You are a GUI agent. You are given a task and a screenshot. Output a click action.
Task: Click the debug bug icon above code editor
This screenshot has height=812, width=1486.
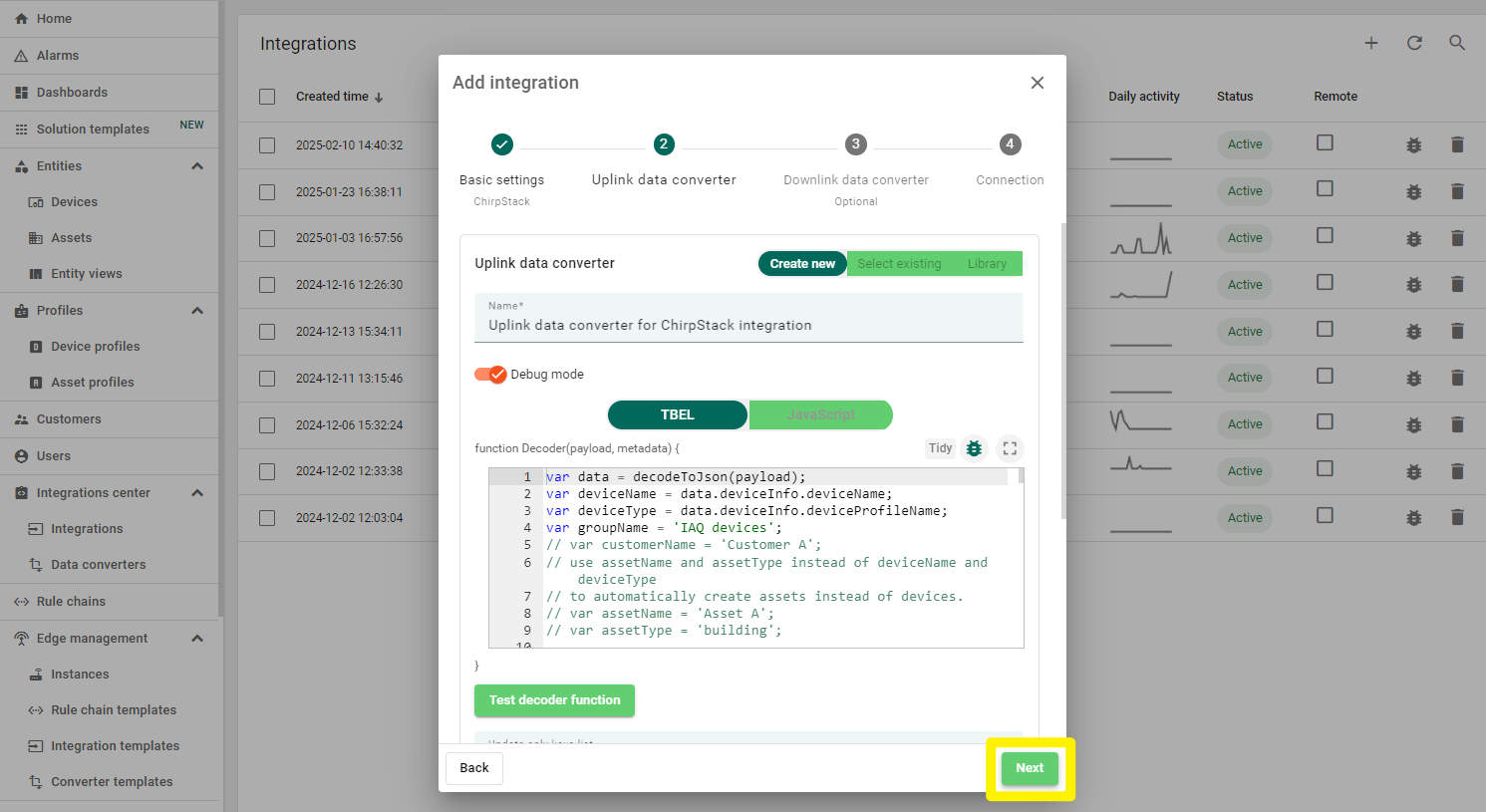click(x=974, y=448)
